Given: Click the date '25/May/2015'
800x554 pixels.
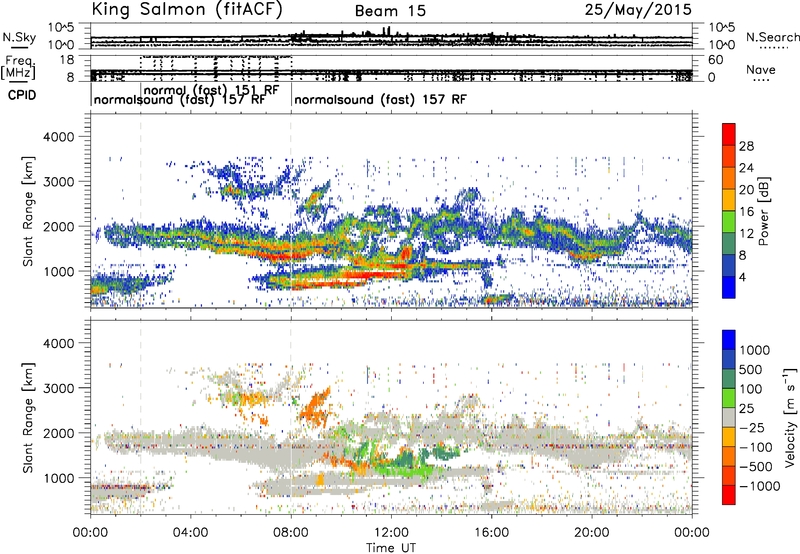Looking at the screenshot, I should (x=638, y=9).
